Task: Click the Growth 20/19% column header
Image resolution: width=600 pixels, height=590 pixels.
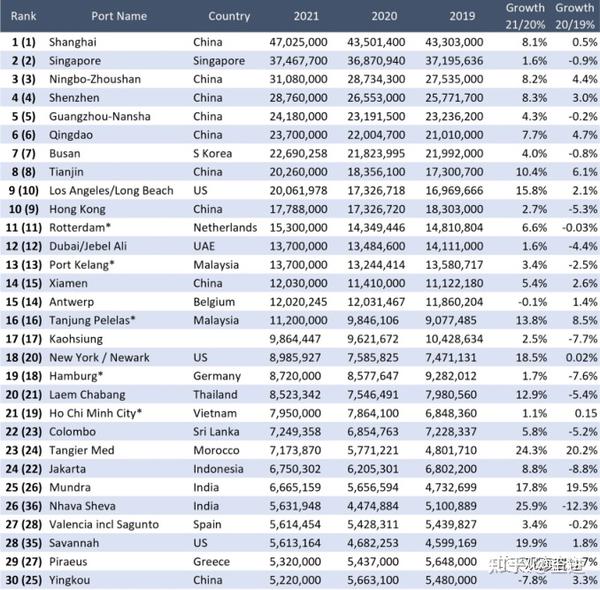Action: click(575, 16)
